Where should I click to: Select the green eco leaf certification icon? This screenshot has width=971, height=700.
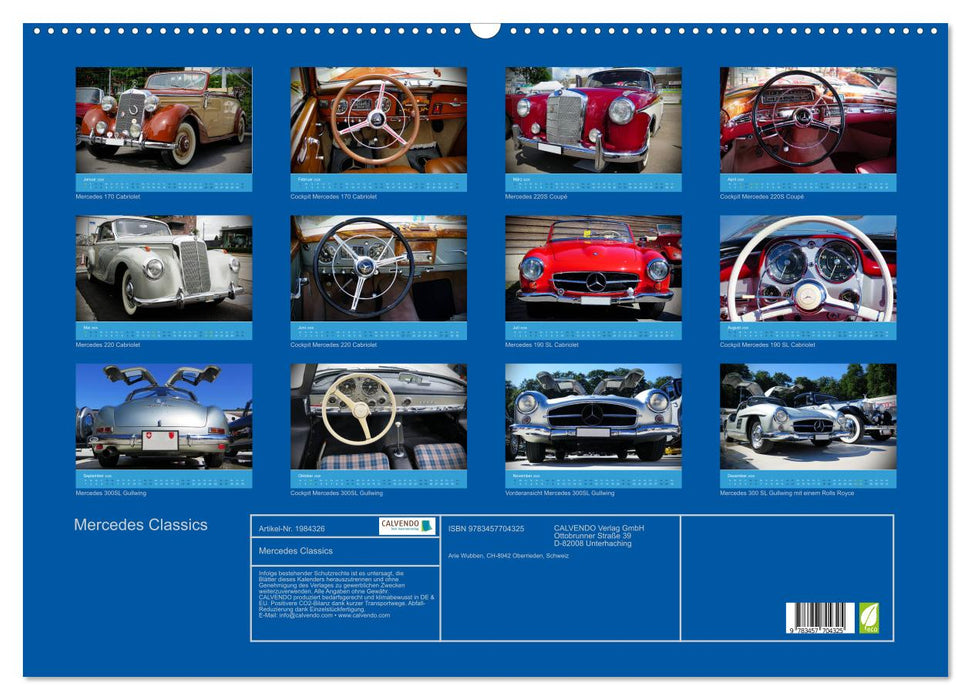coord(868,617)
